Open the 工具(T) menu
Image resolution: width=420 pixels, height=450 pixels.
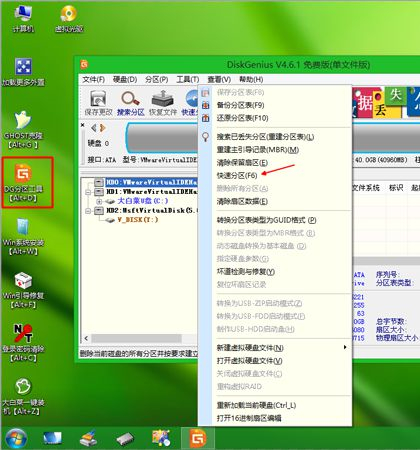(188, 80)
